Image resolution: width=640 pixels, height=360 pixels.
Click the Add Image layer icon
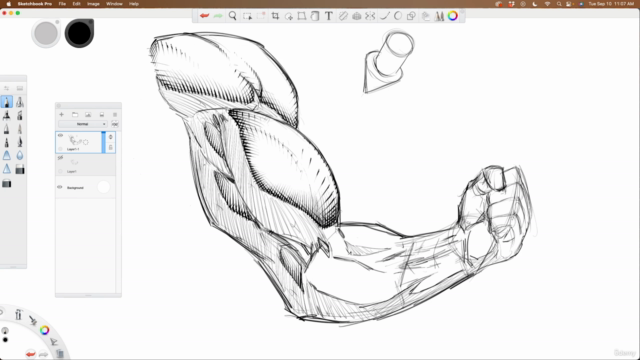[88, 115]
